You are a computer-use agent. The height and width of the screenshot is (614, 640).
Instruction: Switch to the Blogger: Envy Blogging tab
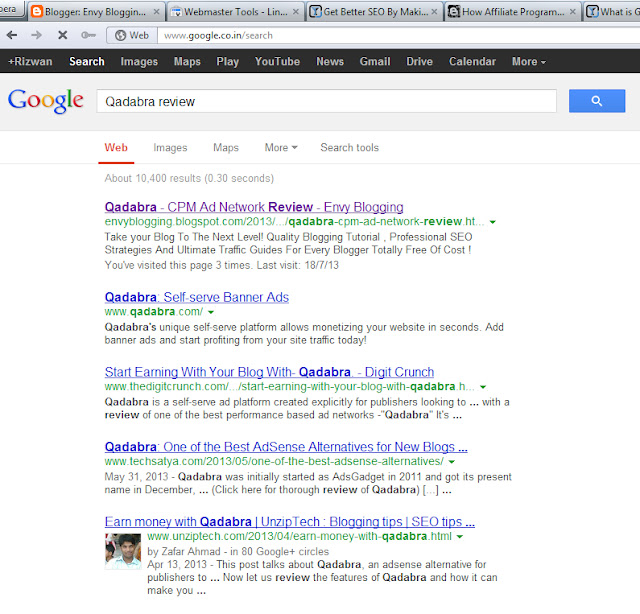pyautogui.click(x=96, y=12)
